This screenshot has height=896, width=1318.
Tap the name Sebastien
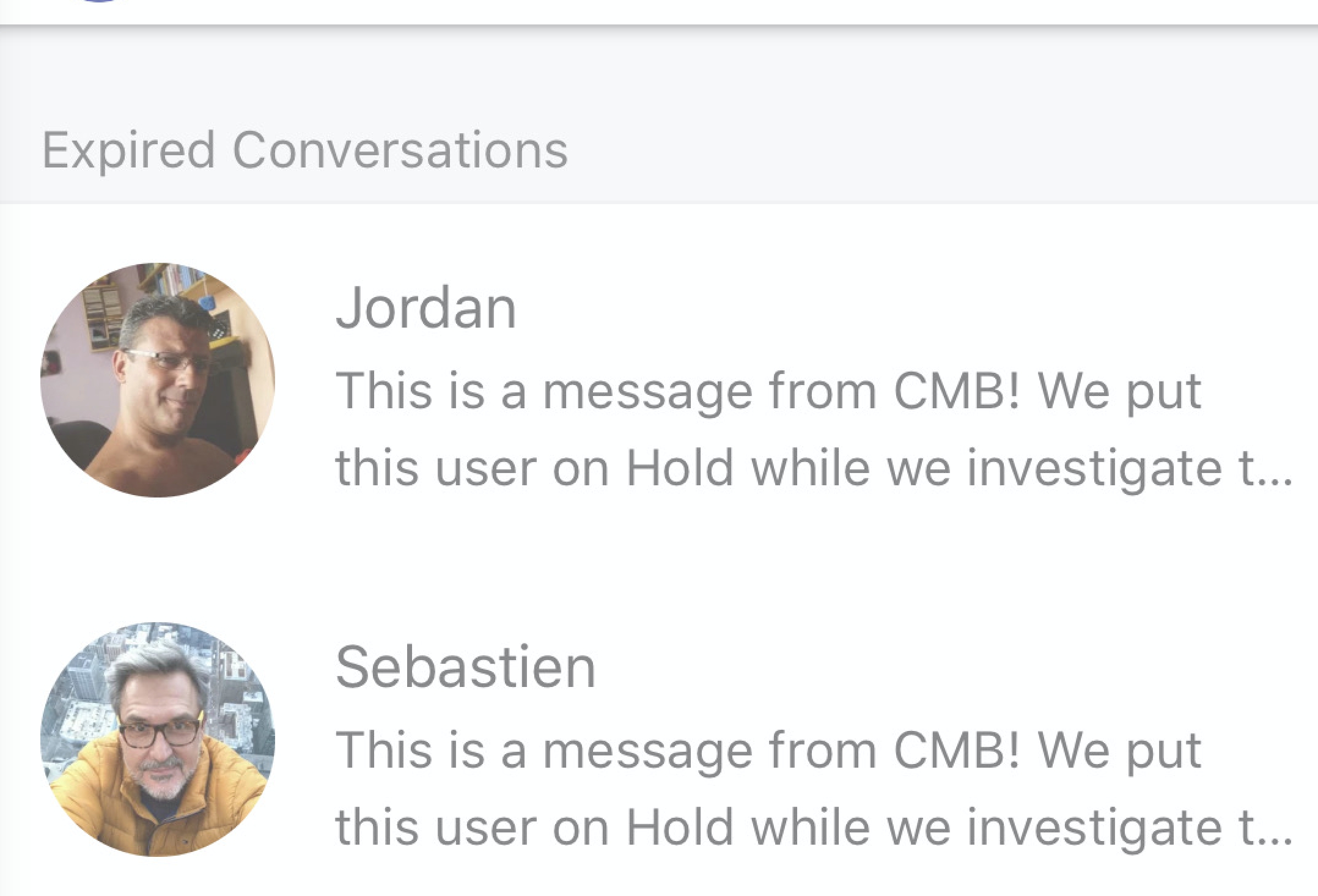pos(465,667)
